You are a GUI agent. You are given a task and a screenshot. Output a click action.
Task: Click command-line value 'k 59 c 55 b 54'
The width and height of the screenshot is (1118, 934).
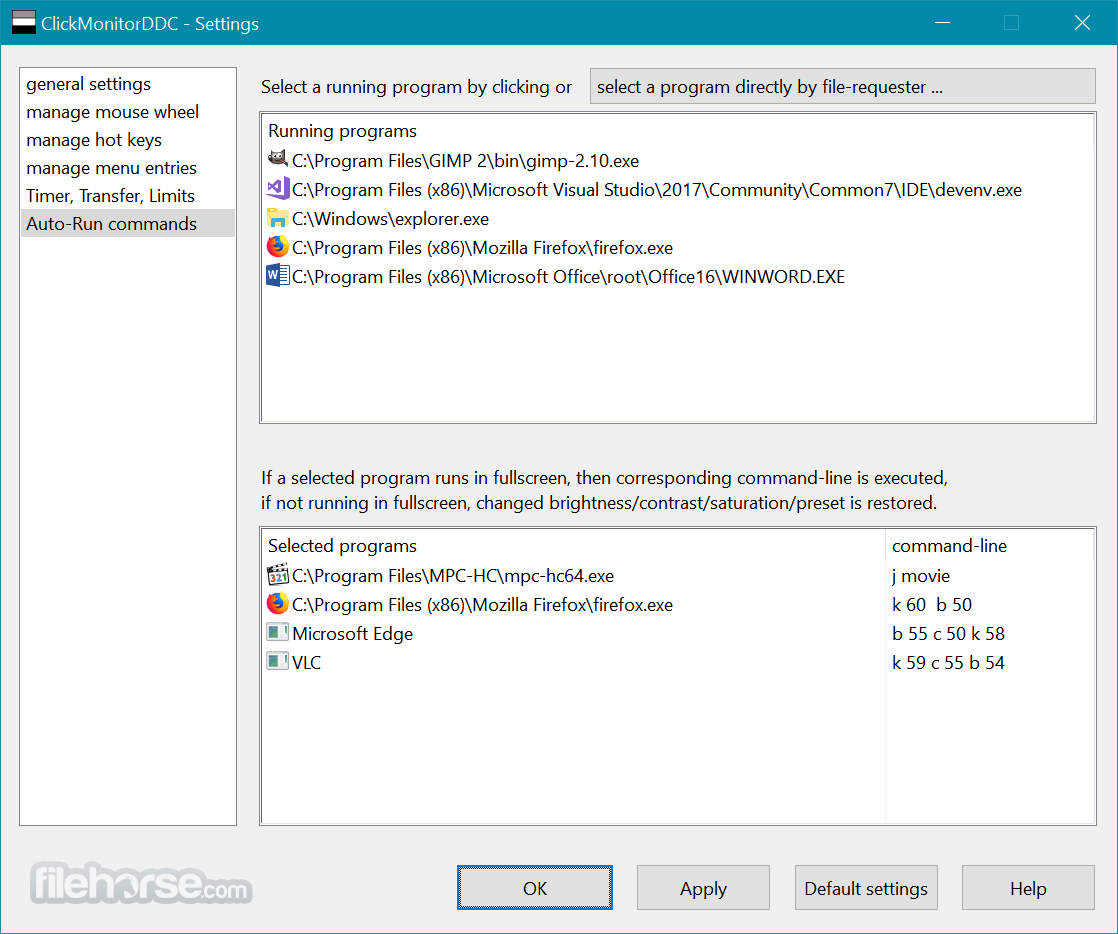pyautogui.click(x=948, y=662)
